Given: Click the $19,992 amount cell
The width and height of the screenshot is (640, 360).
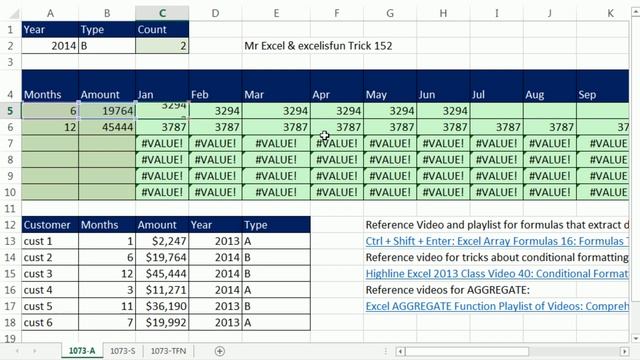Looking at the screenshot, I should click(162, 322).
